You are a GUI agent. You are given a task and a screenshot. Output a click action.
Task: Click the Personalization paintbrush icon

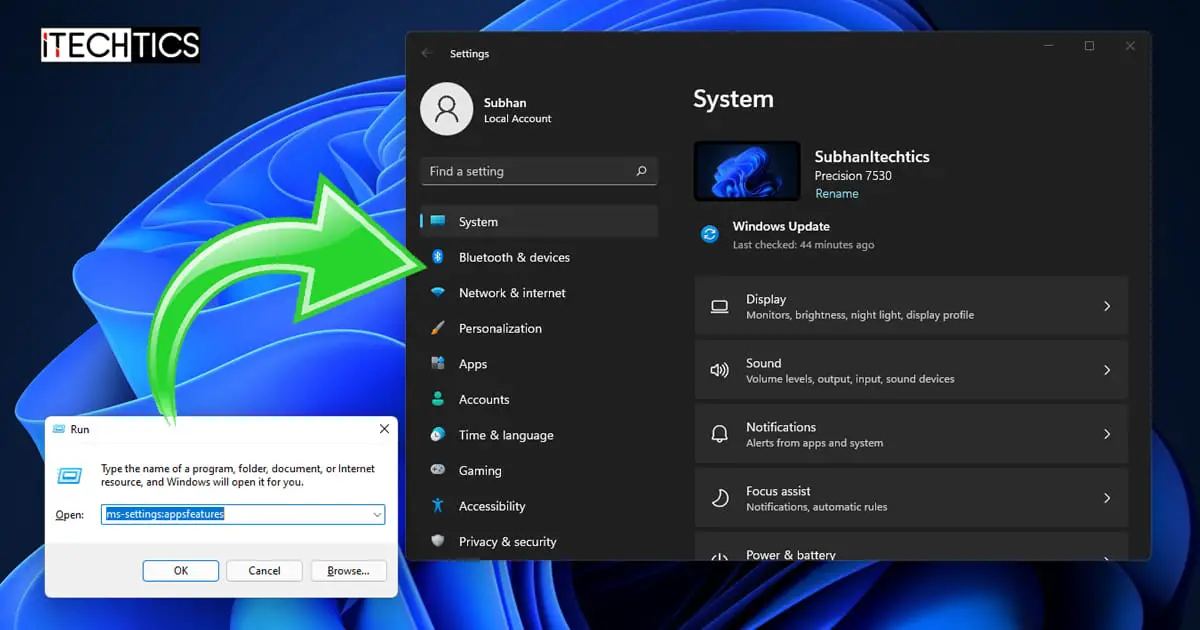(438, 328)
